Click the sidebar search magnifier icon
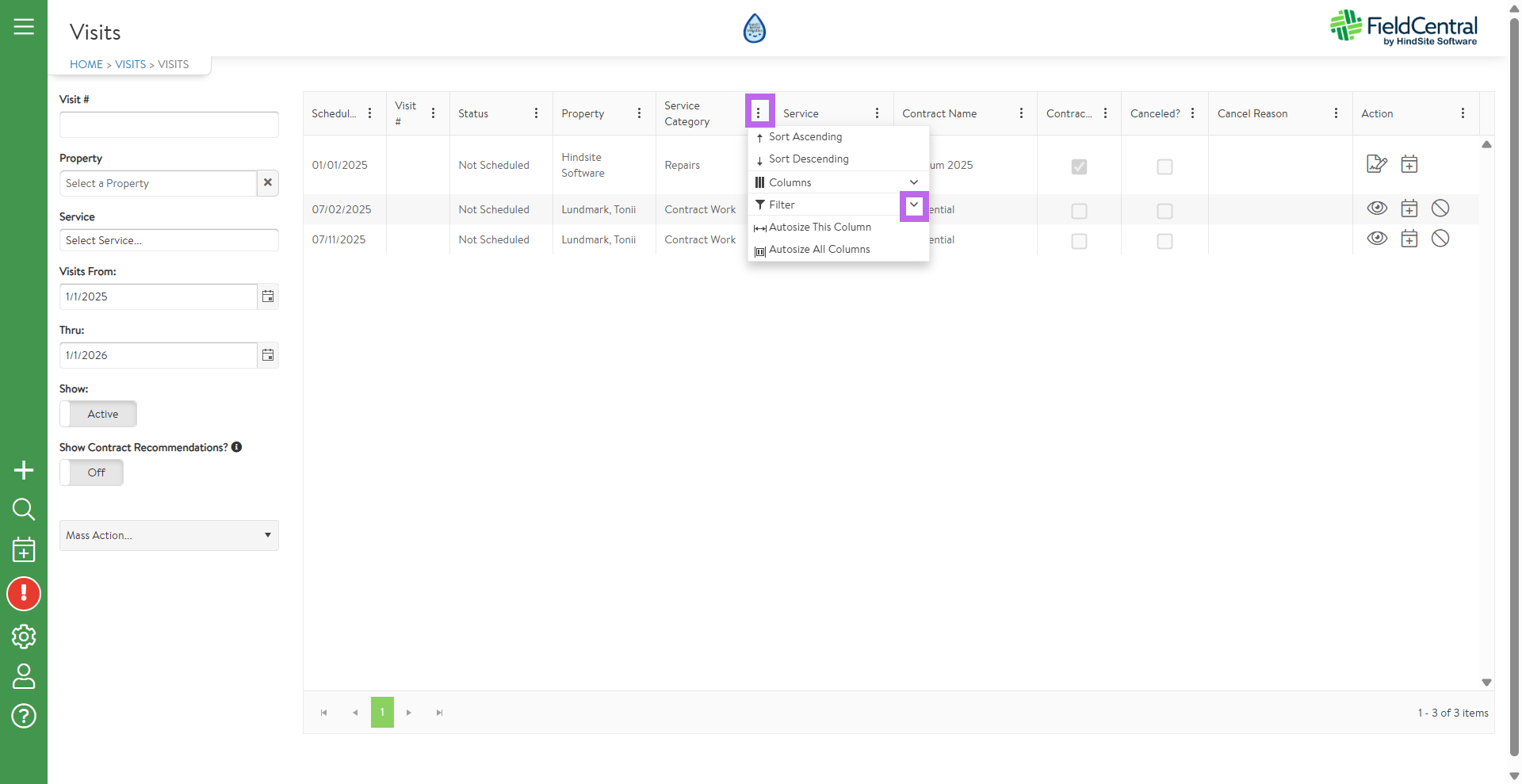The width and height of the screenshot is (1522, 784). click(x=24, y=509)
